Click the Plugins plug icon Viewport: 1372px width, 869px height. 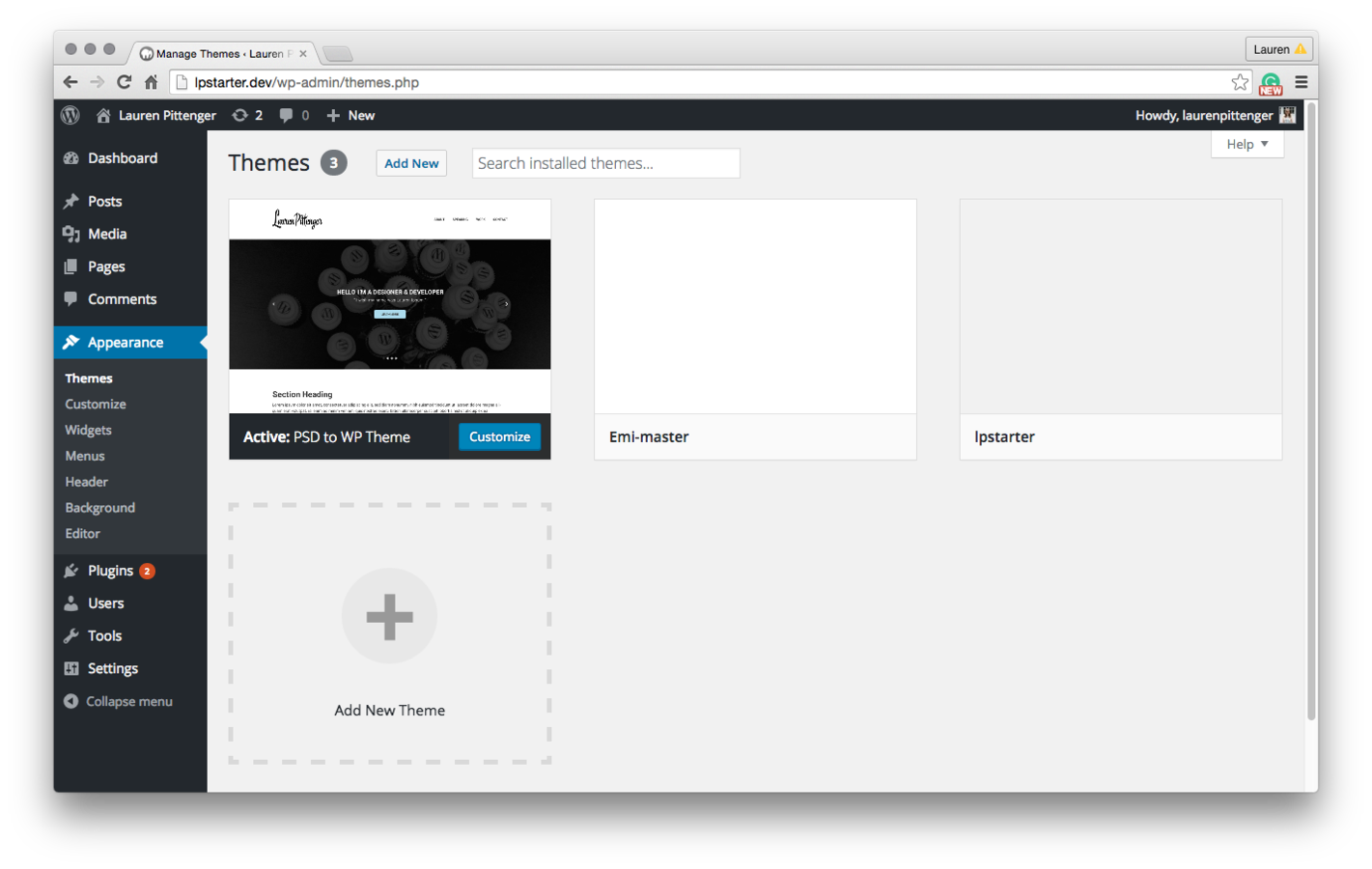pos(70,571)
